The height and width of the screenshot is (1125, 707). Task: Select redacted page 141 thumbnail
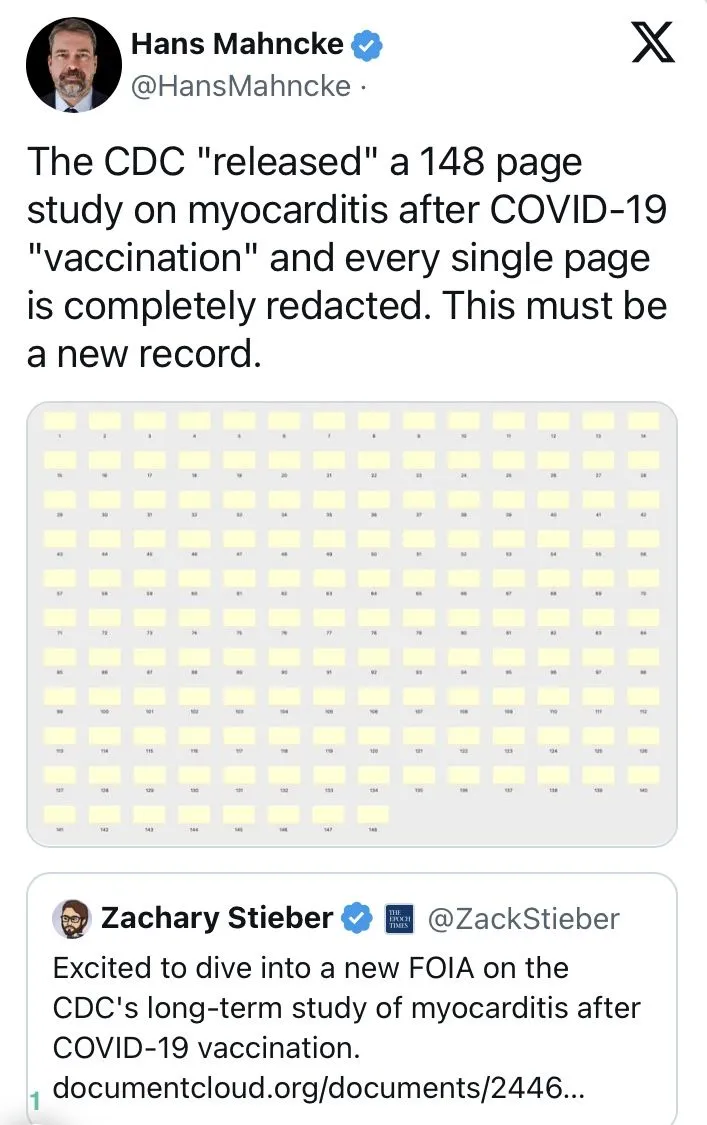point(60,815)
